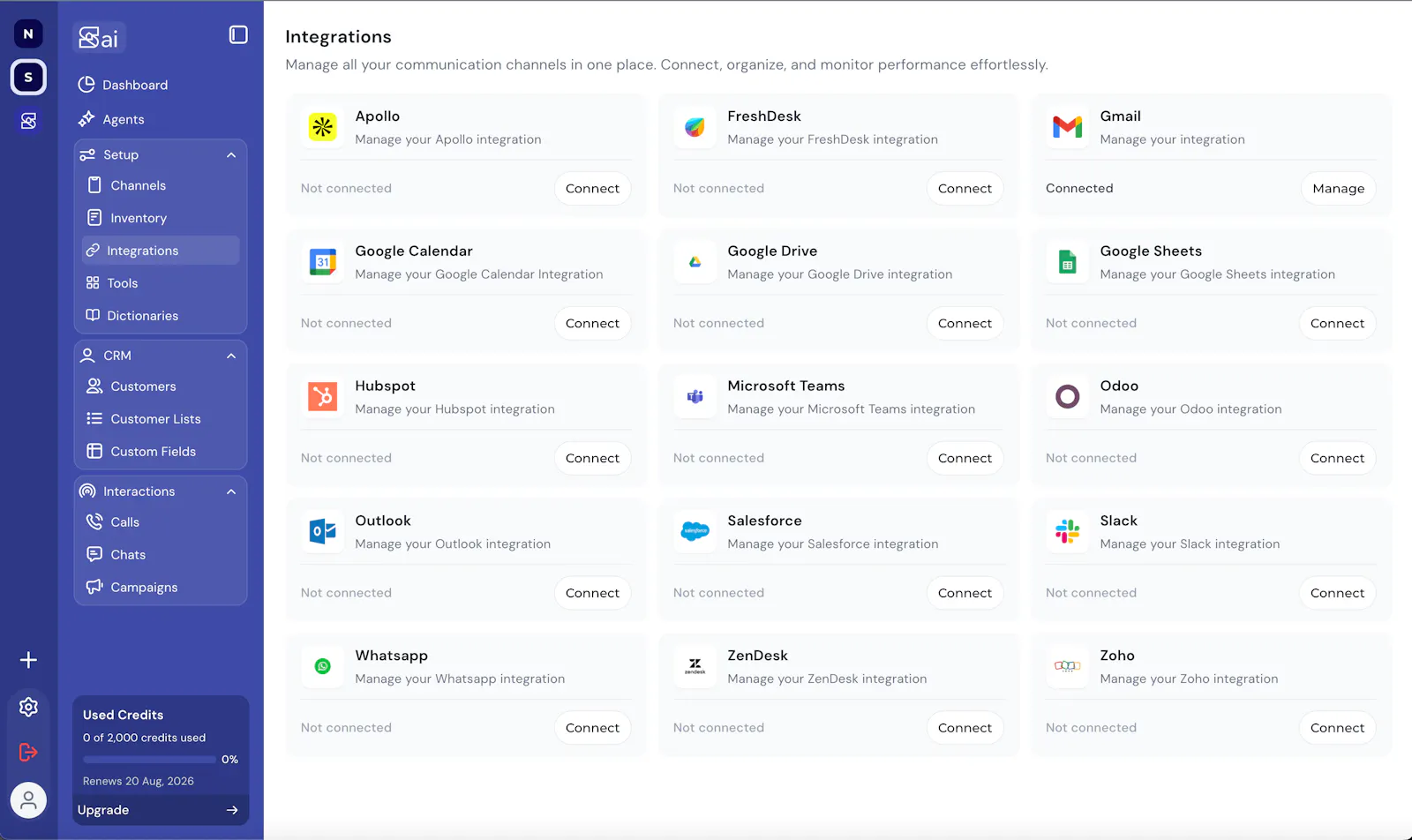Click the red logout icon
This screenshot has height=840, width=1412.
(x=28, y=752)
